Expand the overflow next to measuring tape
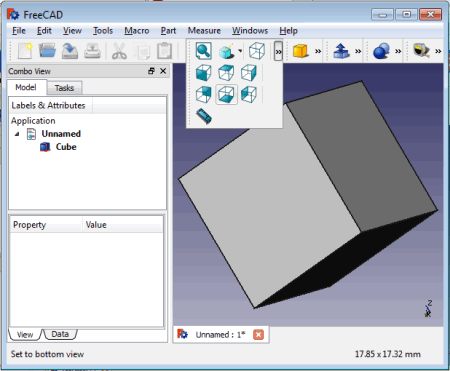The image size is (450, 371). 438,51
